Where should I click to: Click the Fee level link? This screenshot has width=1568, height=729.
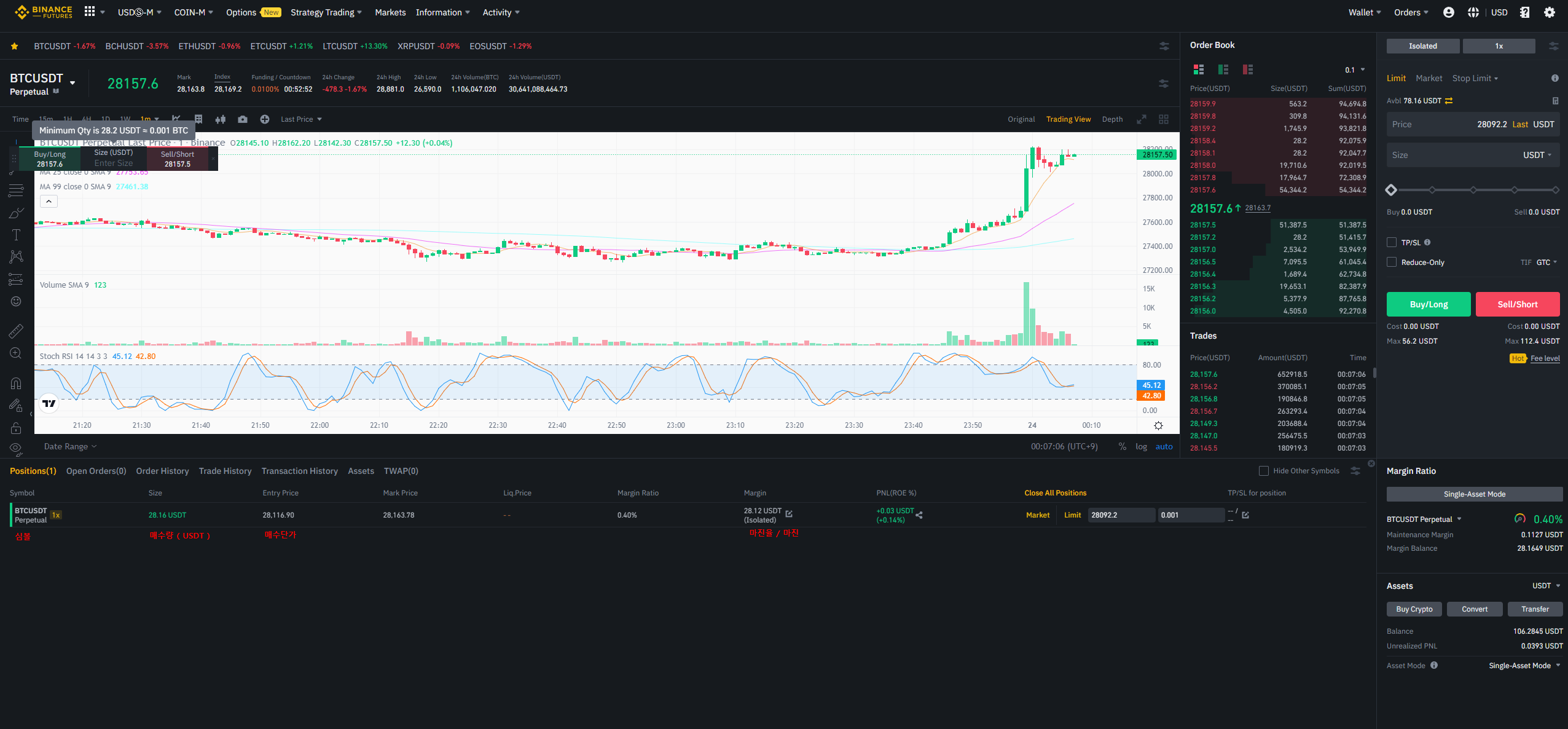1545,358
